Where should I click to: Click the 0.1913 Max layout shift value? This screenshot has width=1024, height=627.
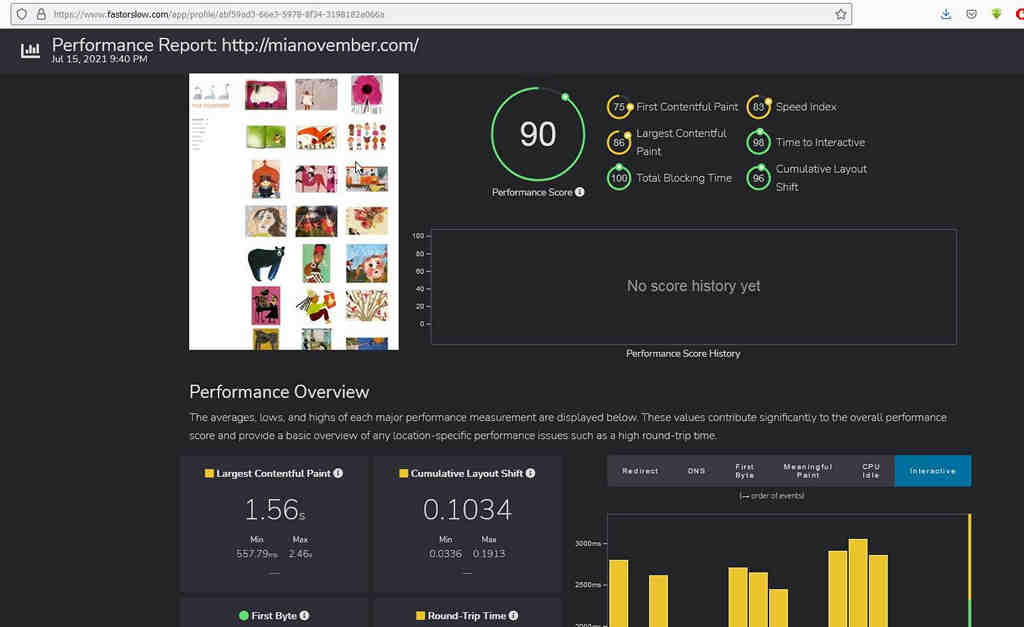[x=488, y=554]
